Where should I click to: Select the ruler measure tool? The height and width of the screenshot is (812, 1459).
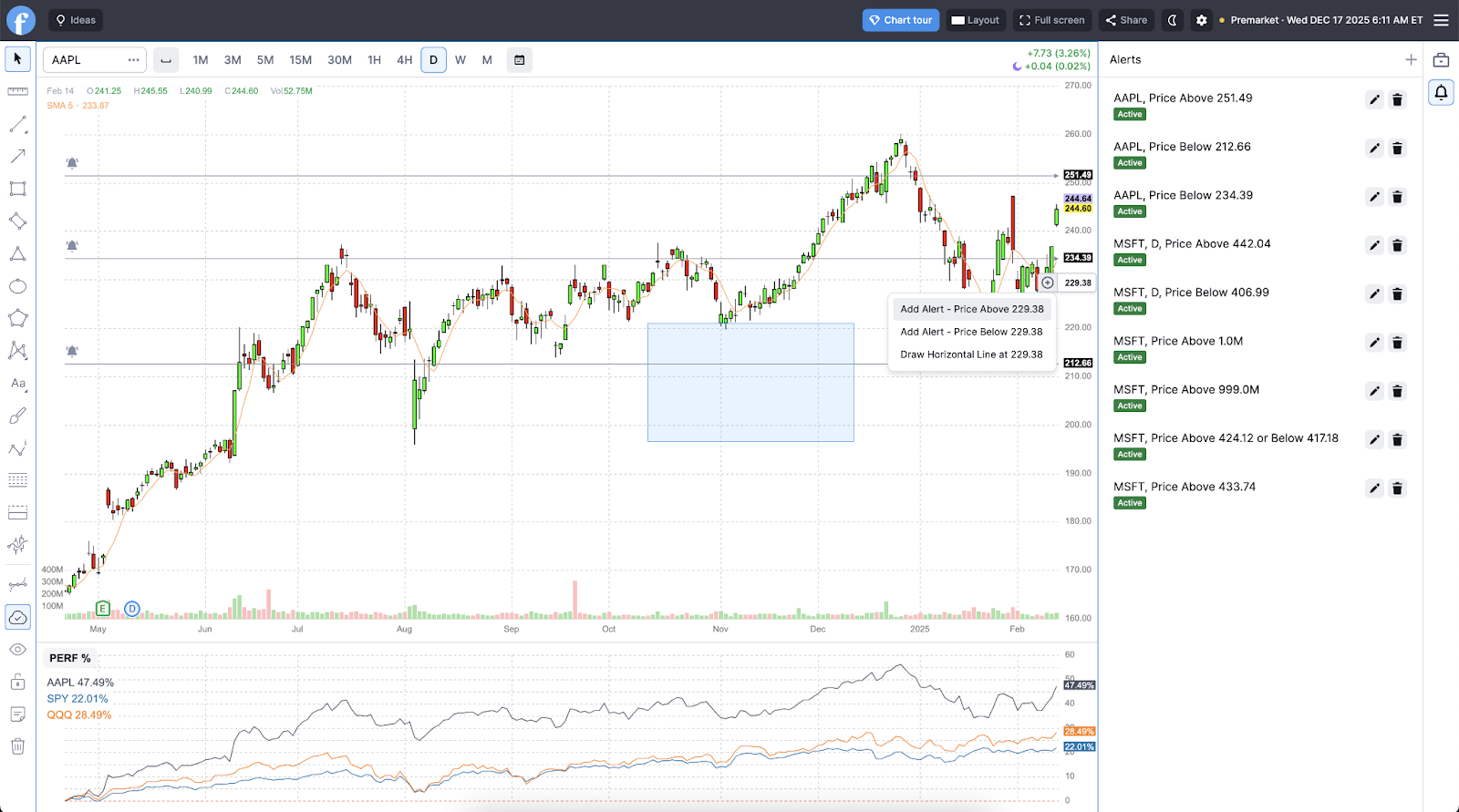tap(17, 91)
